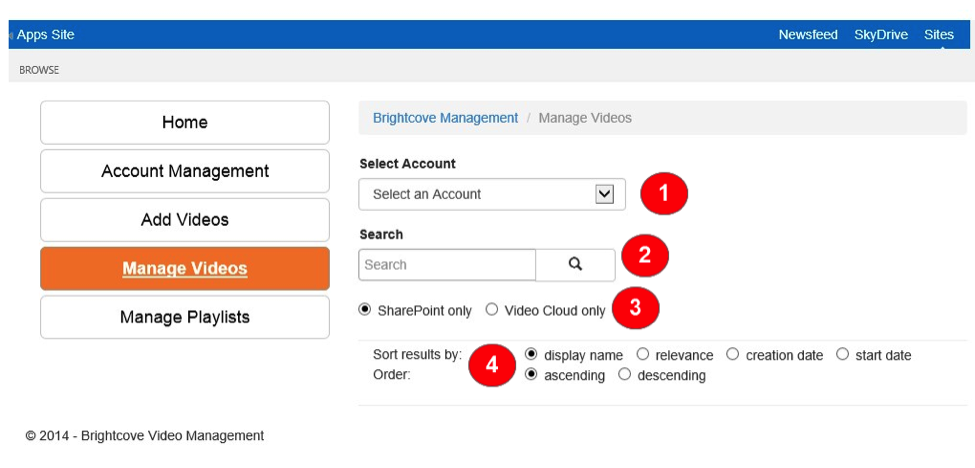Sort results by relevance
The image size is (975, 468).
(643, 354)
